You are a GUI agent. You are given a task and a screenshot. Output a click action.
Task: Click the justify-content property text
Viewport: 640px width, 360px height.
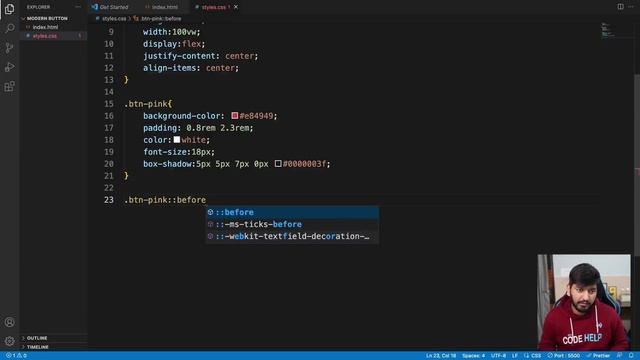179,56
